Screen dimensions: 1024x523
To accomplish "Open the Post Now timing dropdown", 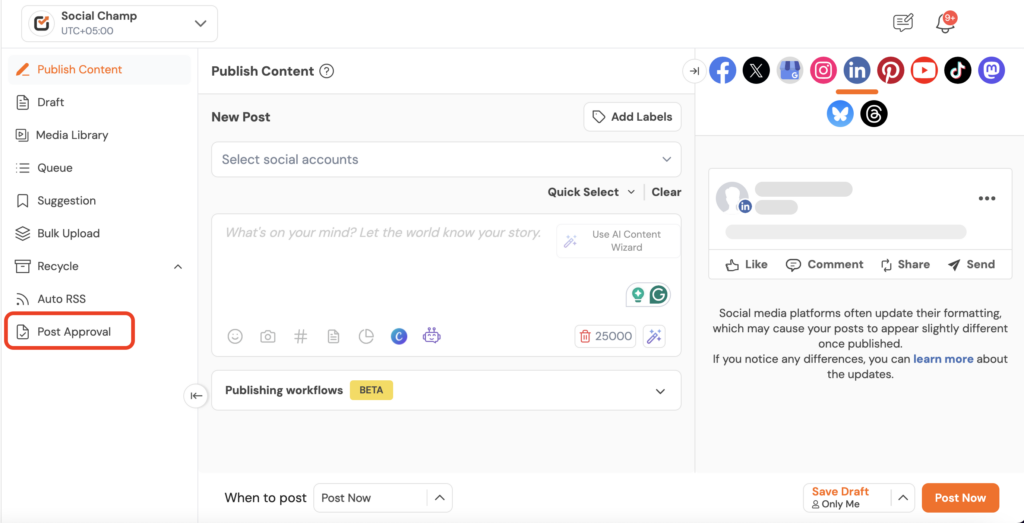I will (x=383, y=498).
